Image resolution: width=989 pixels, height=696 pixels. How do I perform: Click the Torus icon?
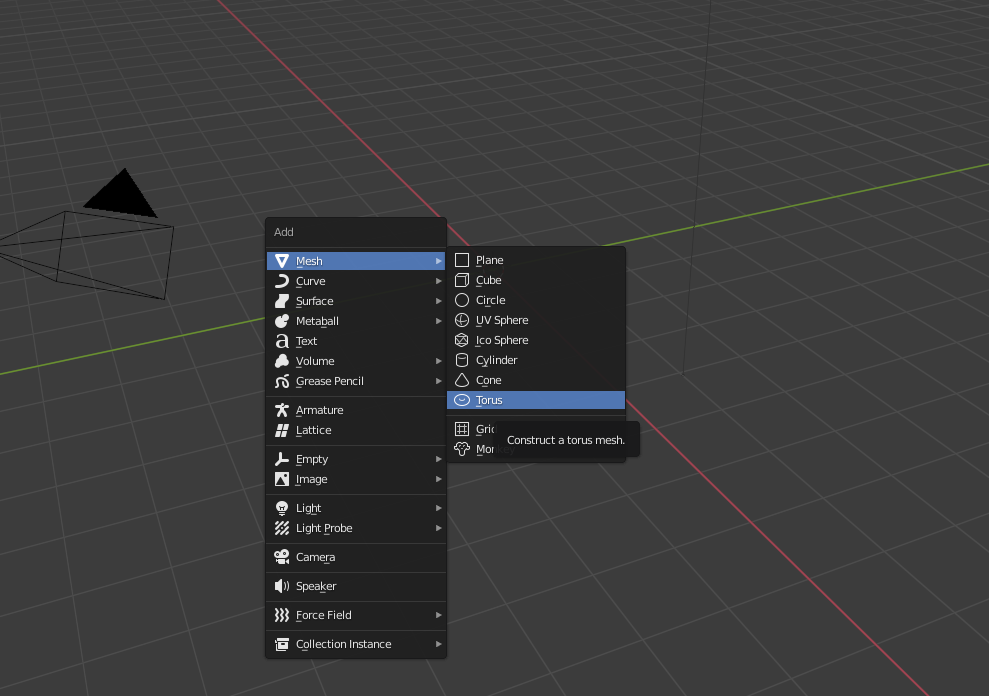pos(462,400)
